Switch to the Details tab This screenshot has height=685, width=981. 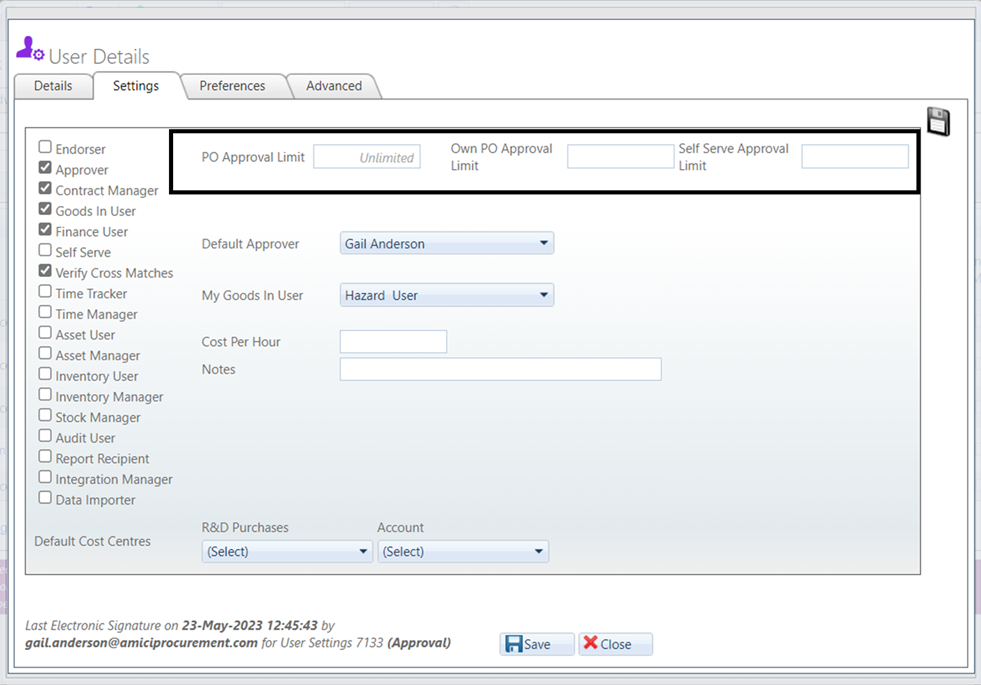[x=53, y=86]
